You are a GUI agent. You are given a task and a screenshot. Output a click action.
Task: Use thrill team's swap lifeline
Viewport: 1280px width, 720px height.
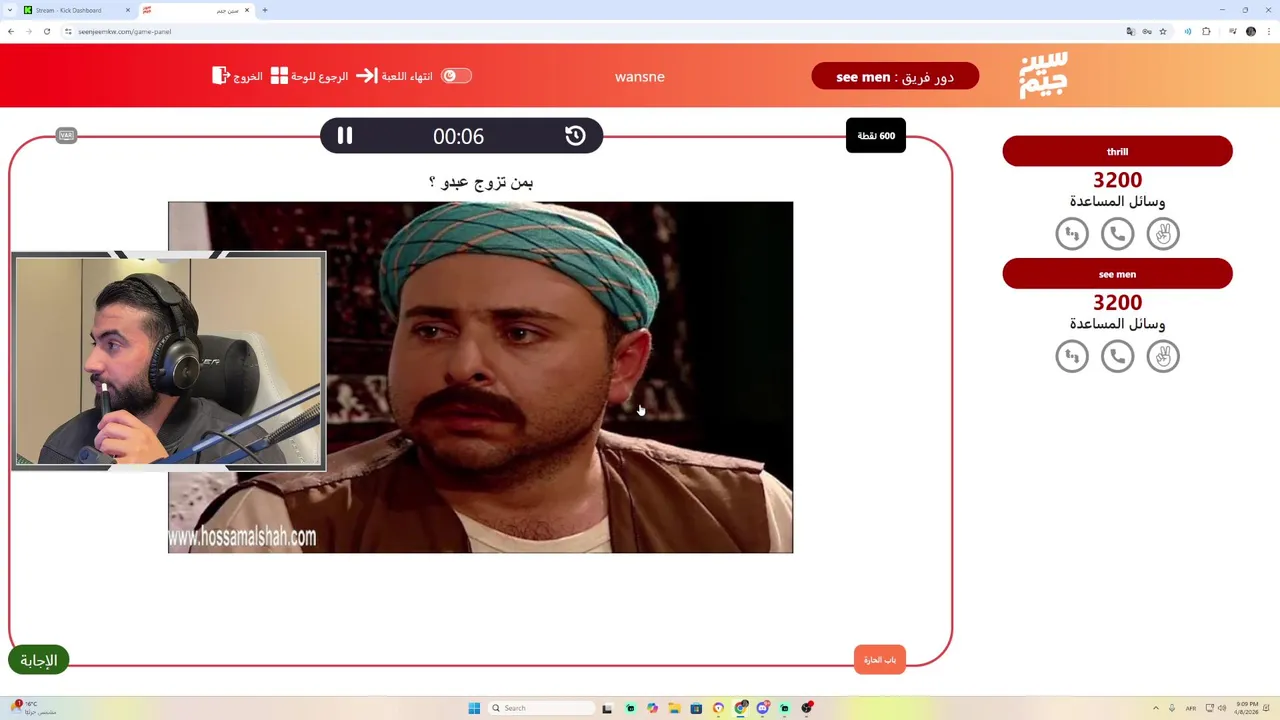pos(1072,234)
